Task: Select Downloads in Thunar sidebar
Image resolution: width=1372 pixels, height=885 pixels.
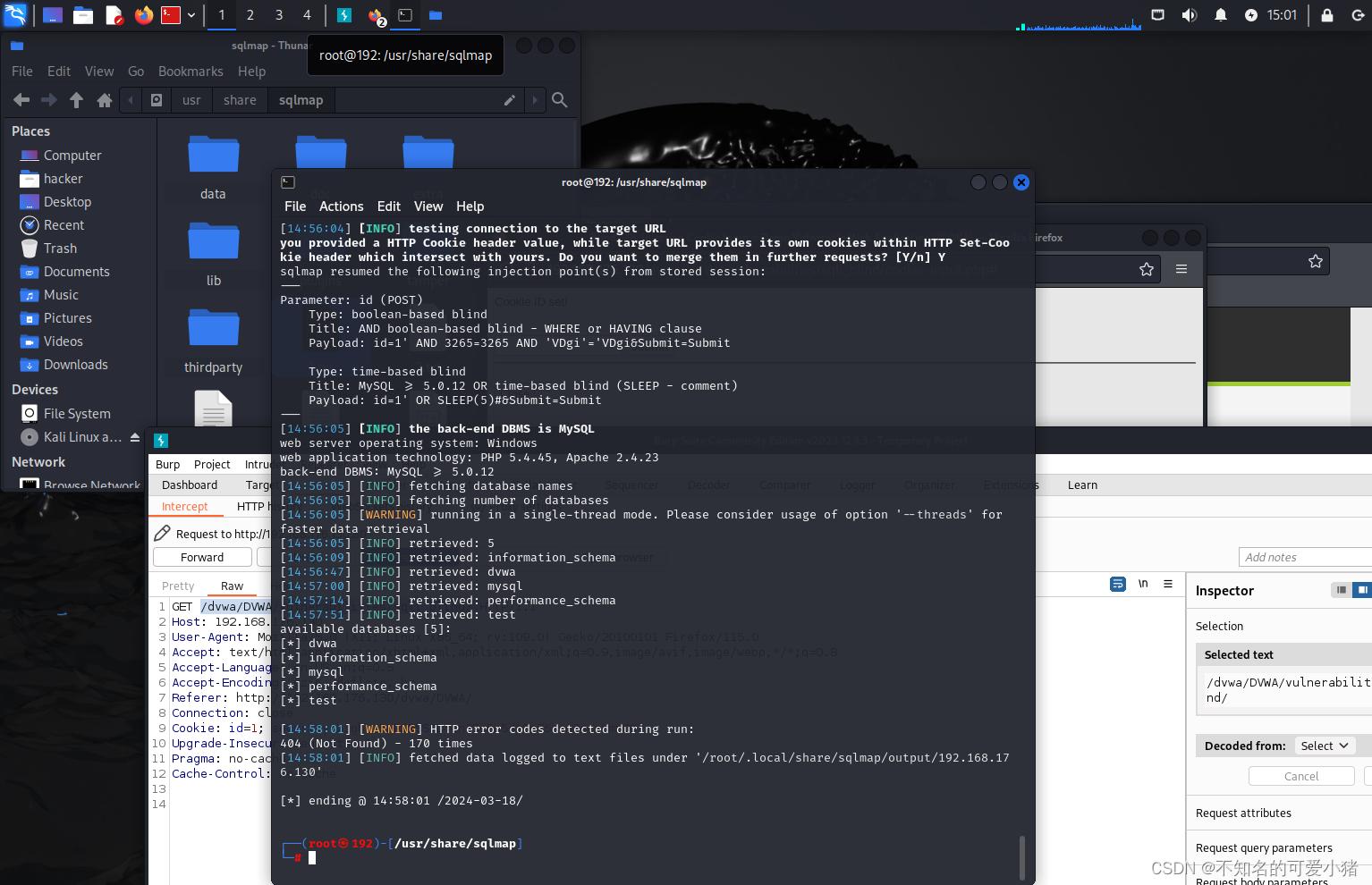Action: (x=75, y=365)
